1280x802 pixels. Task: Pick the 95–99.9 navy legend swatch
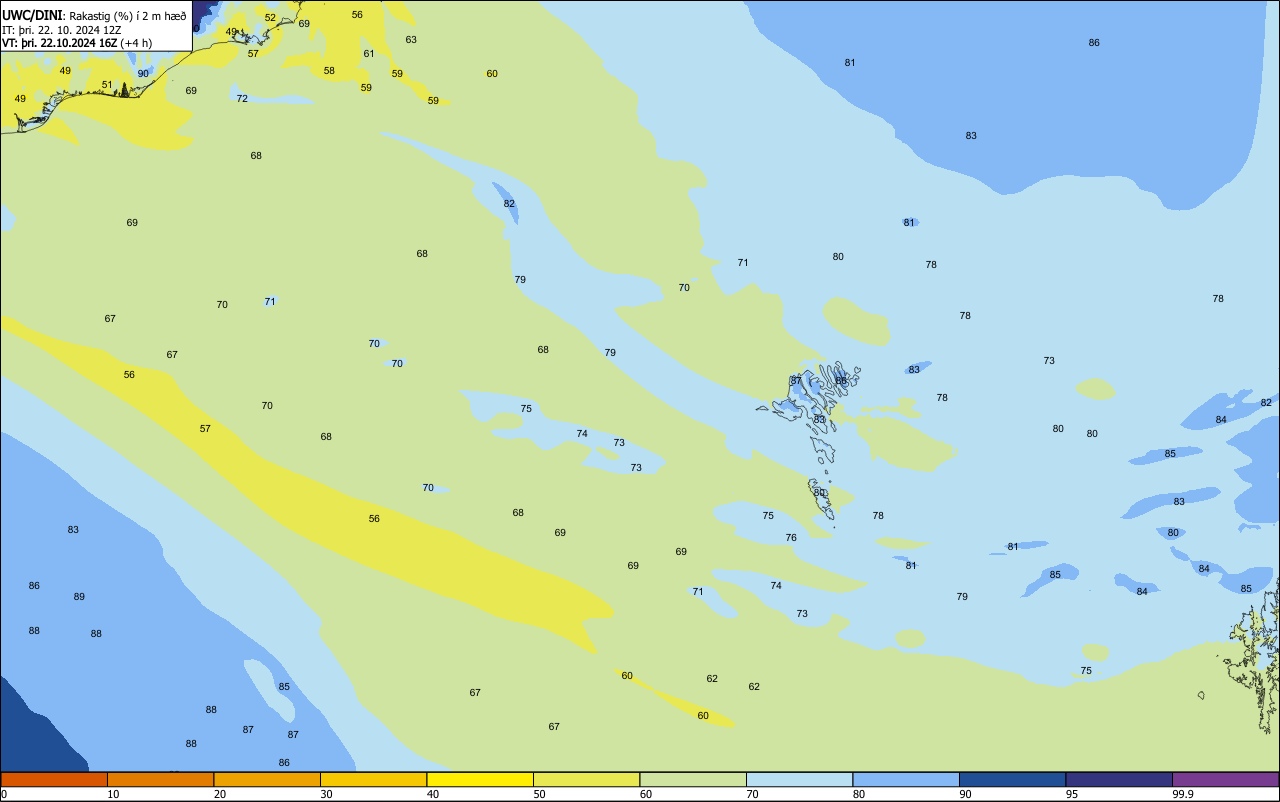[1119, 779]
